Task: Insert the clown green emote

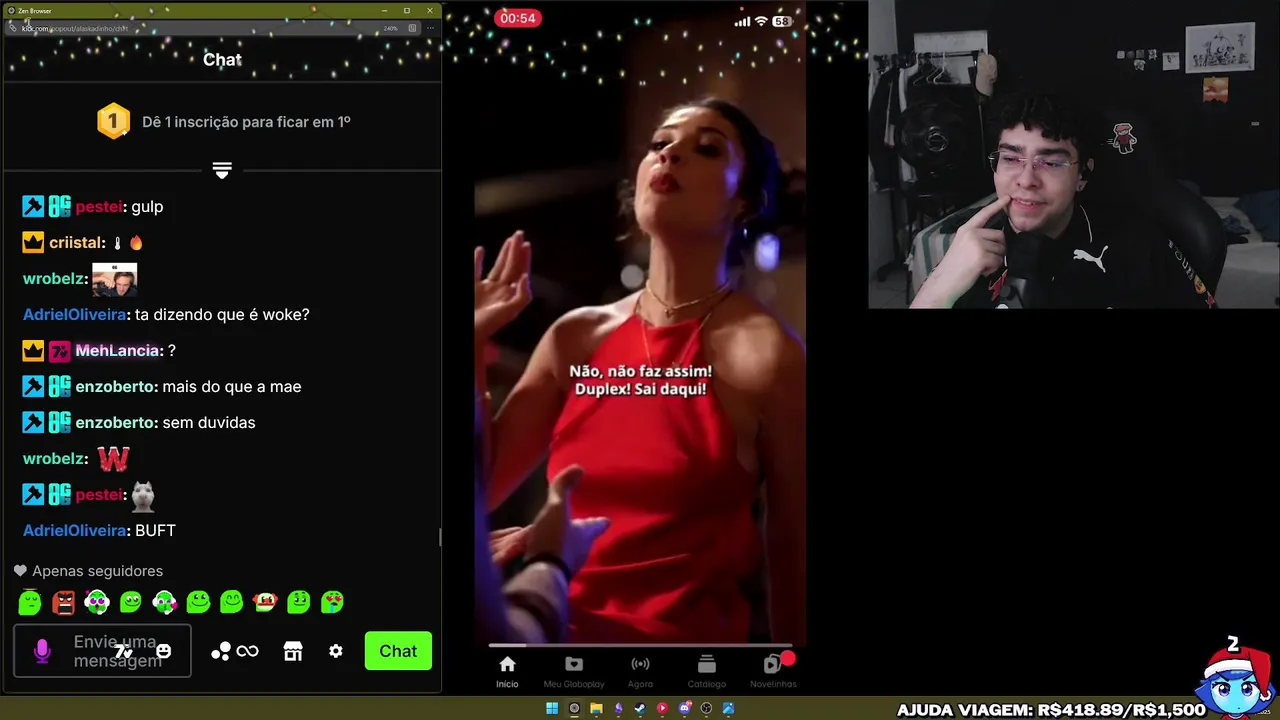Action: pyautogui.click(x=265, y=602)
